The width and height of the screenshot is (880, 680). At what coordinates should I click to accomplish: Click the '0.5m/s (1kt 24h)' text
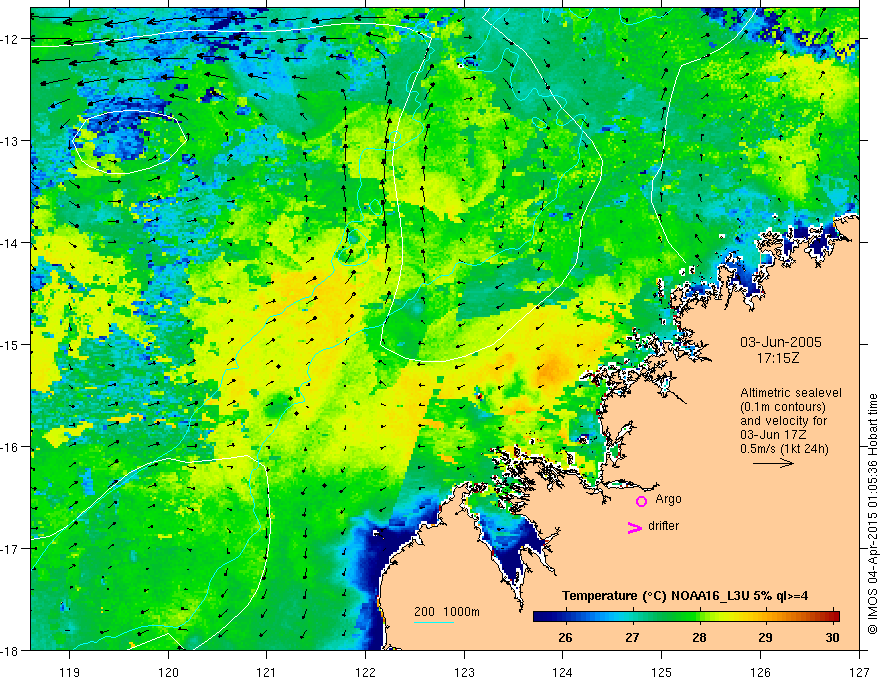(x=785, y=449)
